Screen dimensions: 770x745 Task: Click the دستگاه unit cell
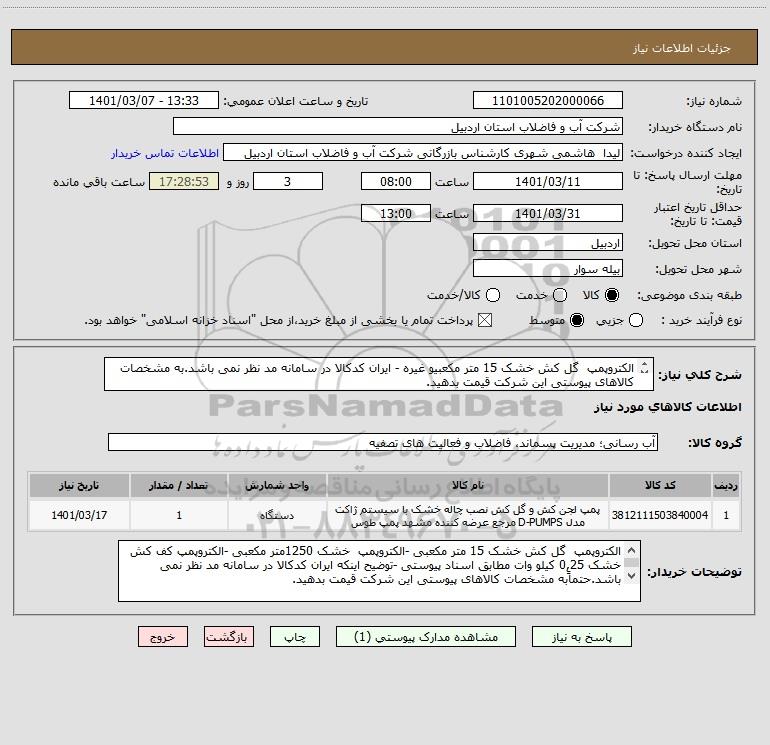point(277,515)
